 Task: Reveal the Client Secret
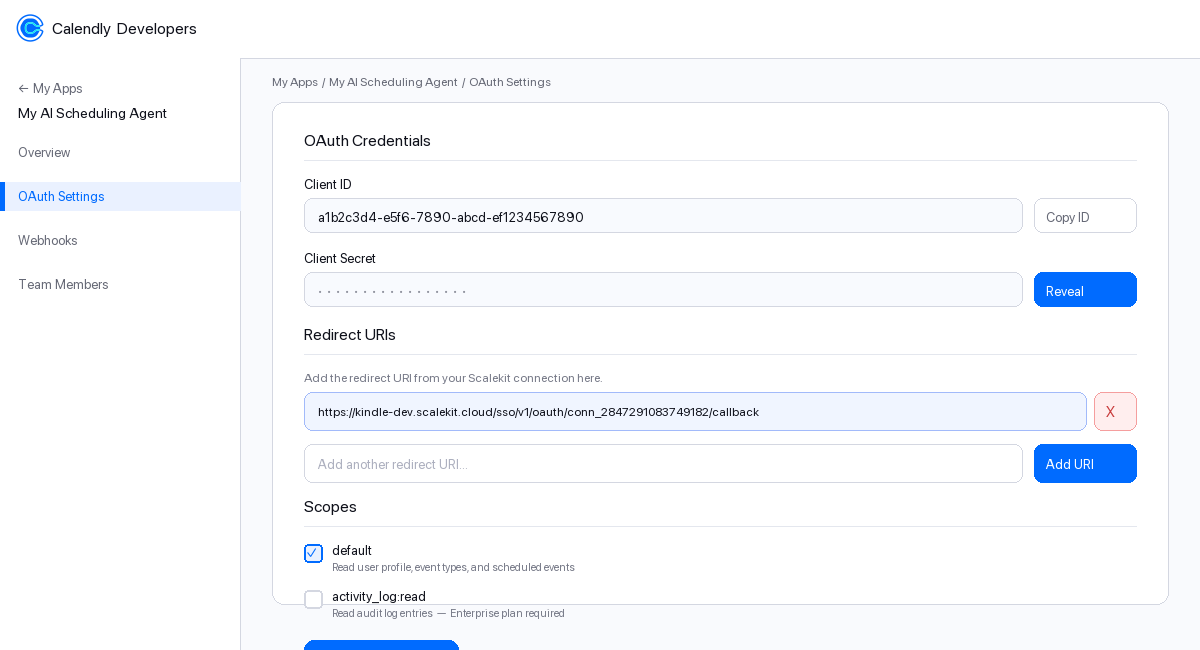[x=1085, y=290]
